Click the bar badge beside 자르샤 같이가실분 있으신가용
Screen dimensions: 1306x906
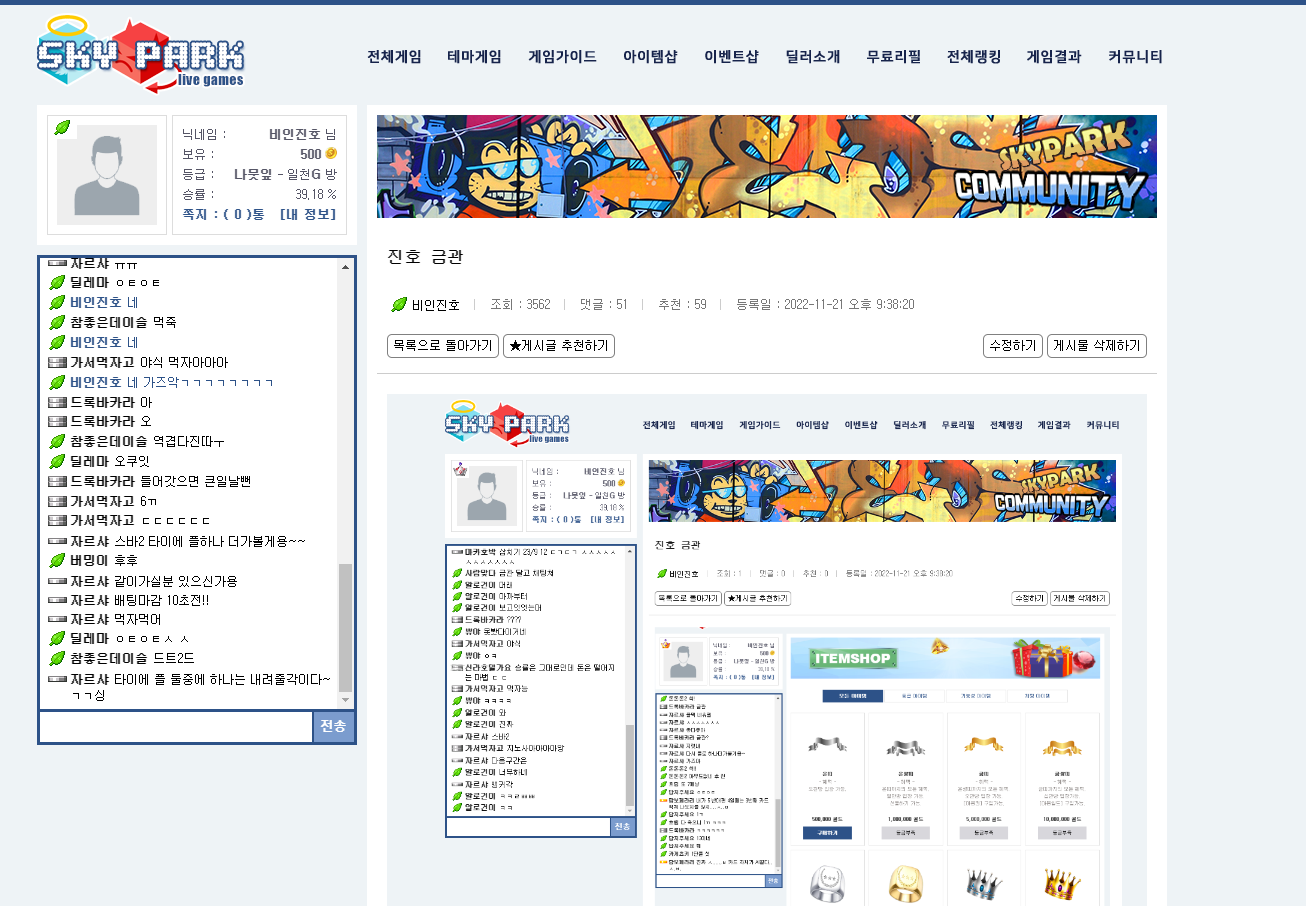click(x=57, y=581)
